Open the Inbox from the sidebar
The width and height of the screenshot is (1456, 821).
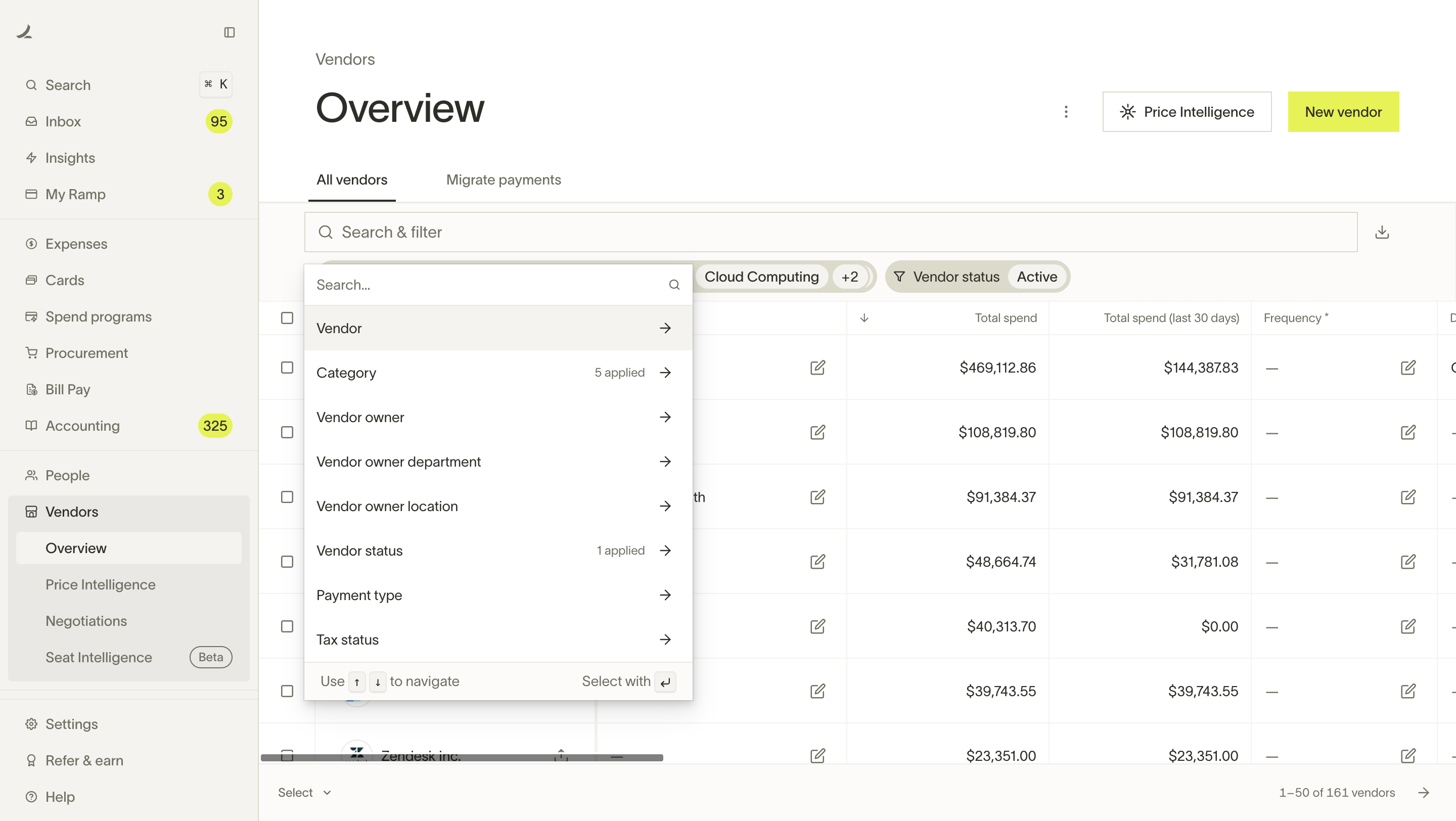pyautogui.click(x=63, y=121)
